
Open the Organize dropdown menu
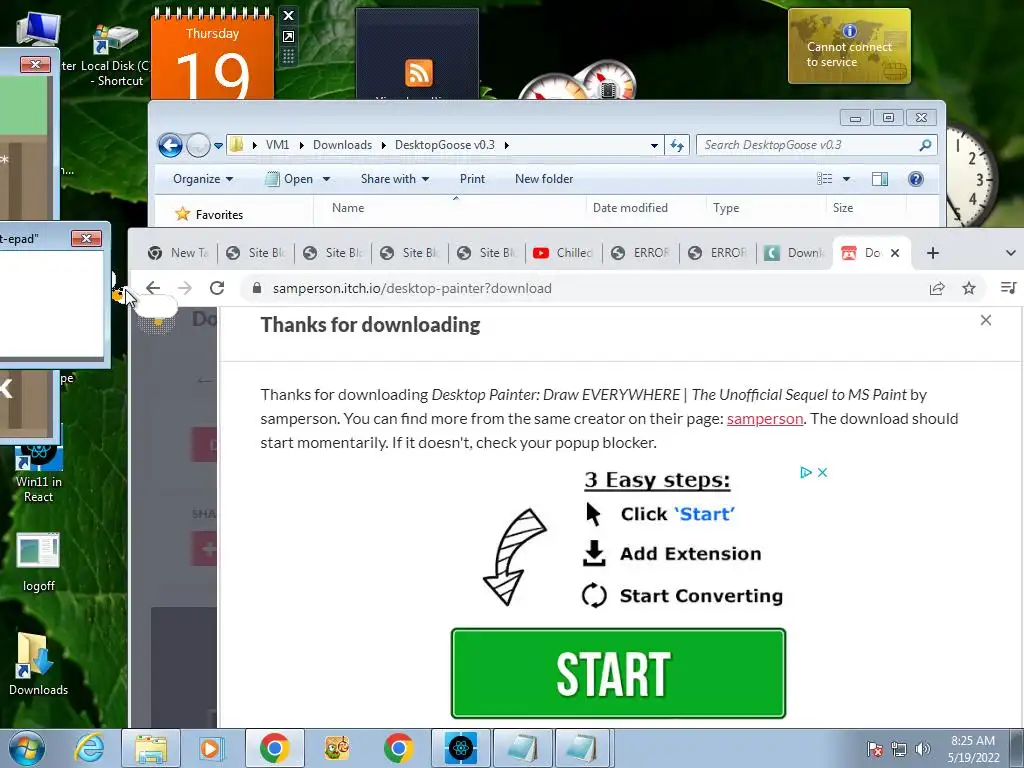[x=203, y=179]
